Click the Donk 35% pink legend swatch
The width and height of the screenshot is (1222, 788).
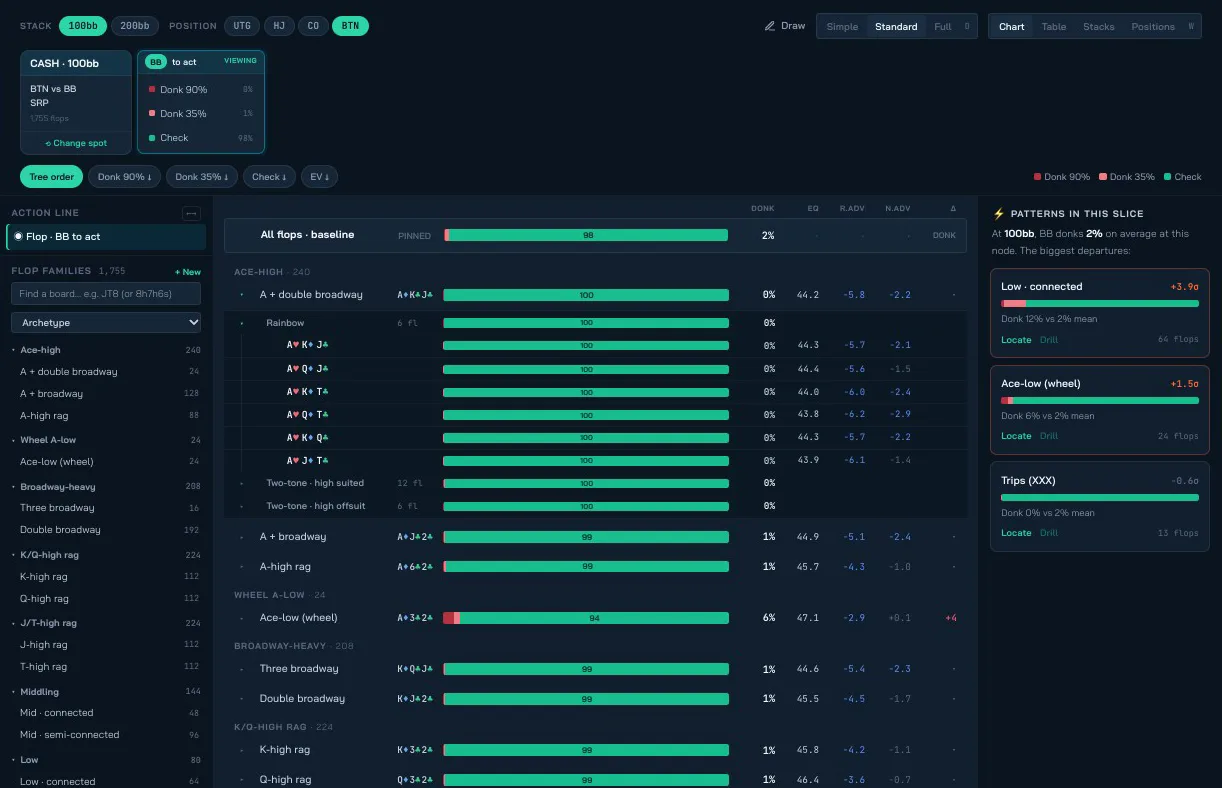1102,177
